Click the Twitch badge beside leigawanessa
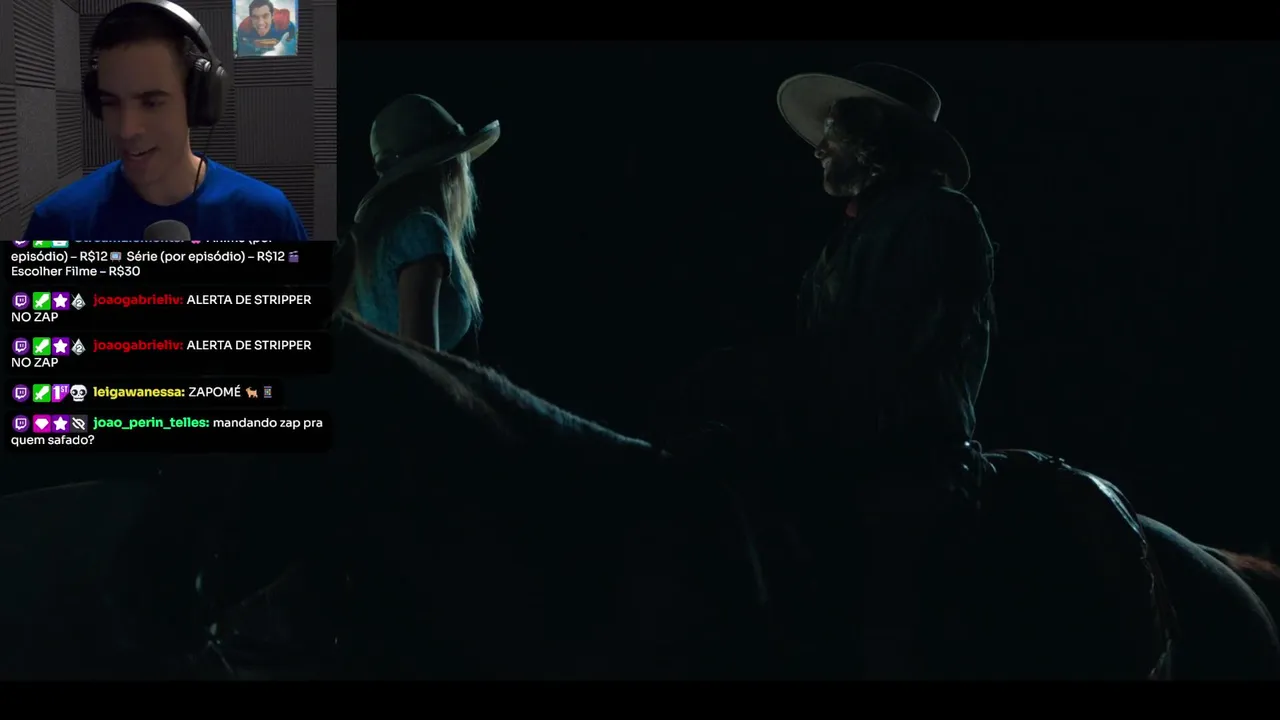 pyautogui.click(x=21, y=393)
